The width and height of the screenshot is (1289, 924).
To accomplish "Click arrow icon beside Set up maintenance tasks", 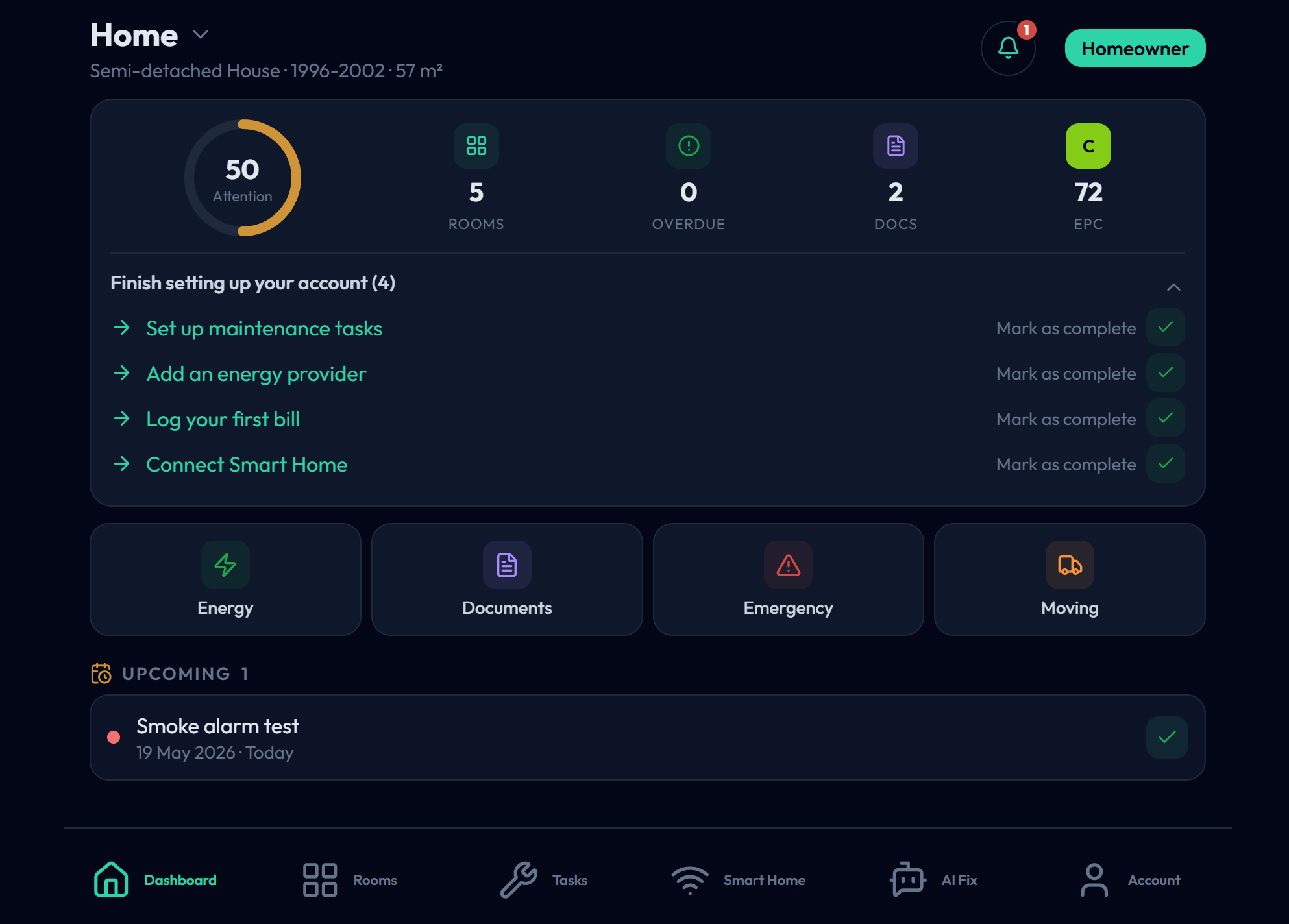I will click(122, 328).
